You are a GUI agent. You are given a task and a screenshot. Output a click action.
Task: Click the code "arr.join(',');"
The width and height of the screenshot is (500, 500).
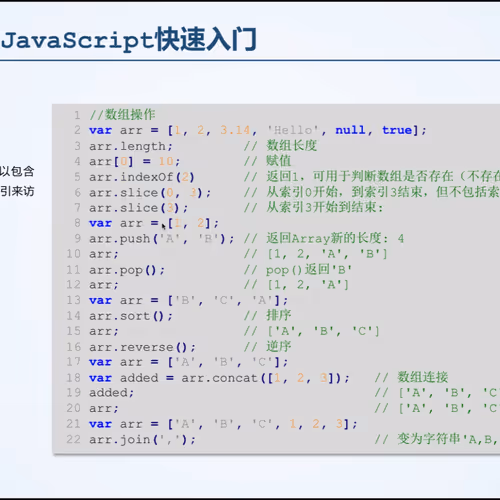tap(142, 440)
